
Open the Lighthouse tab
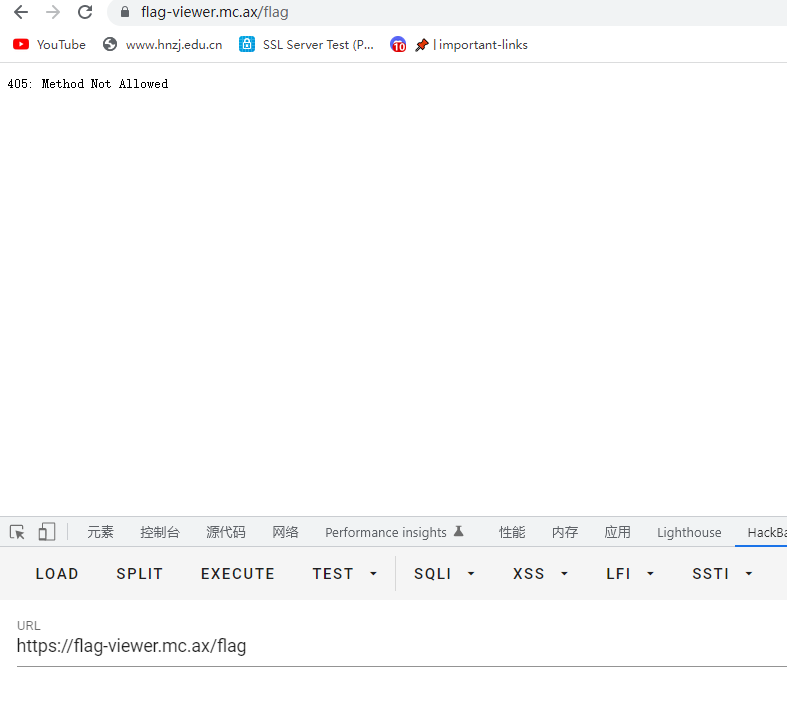(689, 532)
